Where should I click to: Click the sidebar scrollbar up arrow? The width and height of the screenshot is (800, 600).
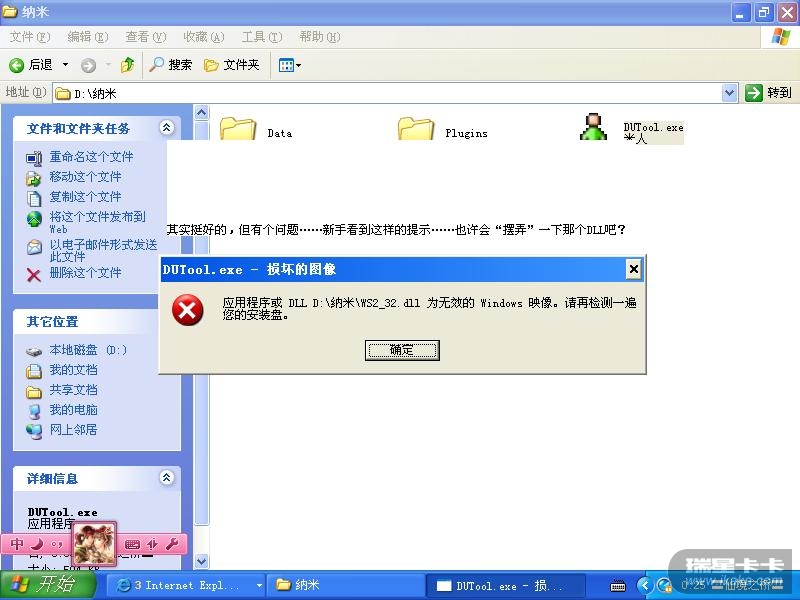click(x=202, y=112)
